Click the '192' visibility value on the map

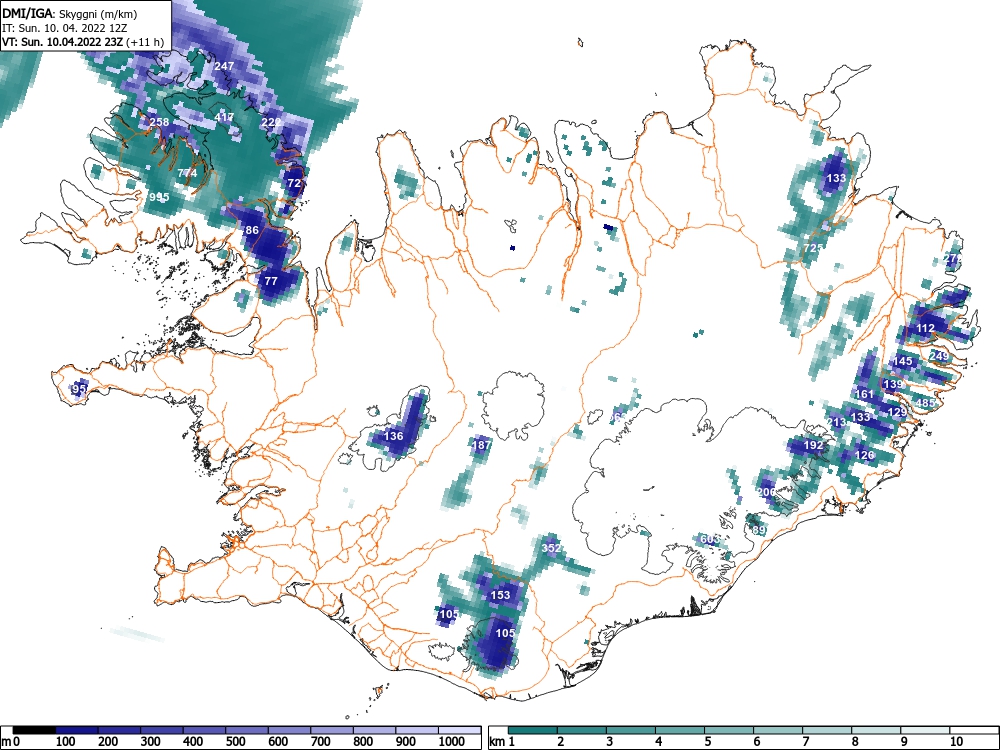coord(813,445)
